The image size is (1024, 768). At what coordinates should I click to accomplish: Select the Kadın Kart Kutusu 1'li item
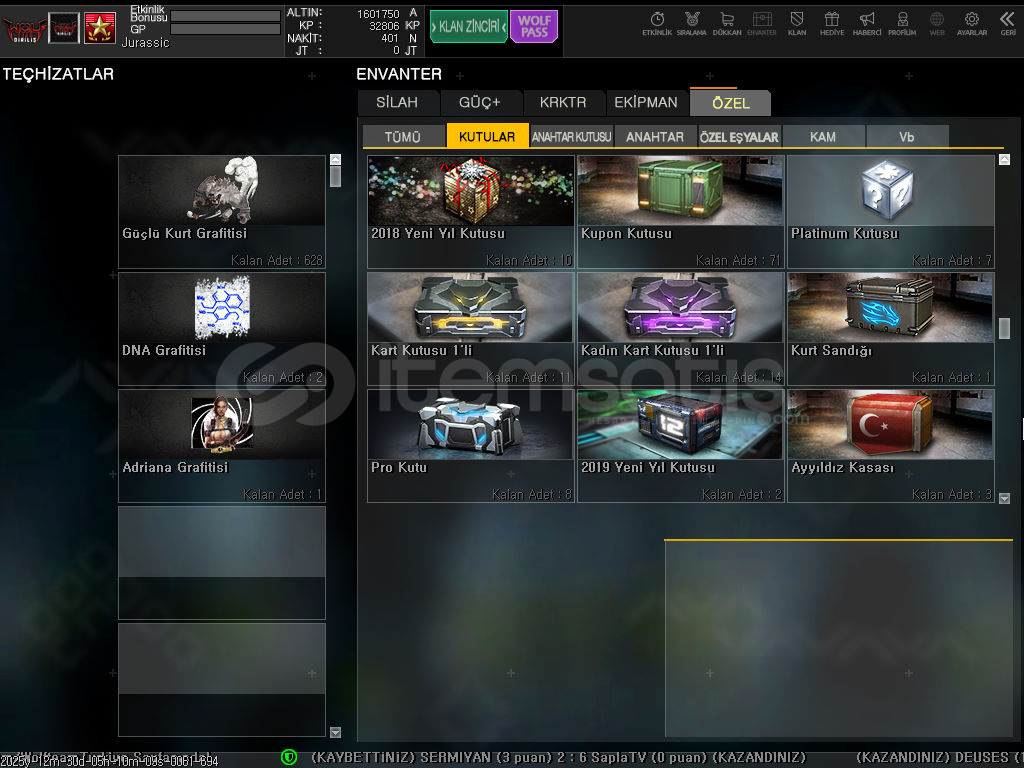tap(680, 328)
